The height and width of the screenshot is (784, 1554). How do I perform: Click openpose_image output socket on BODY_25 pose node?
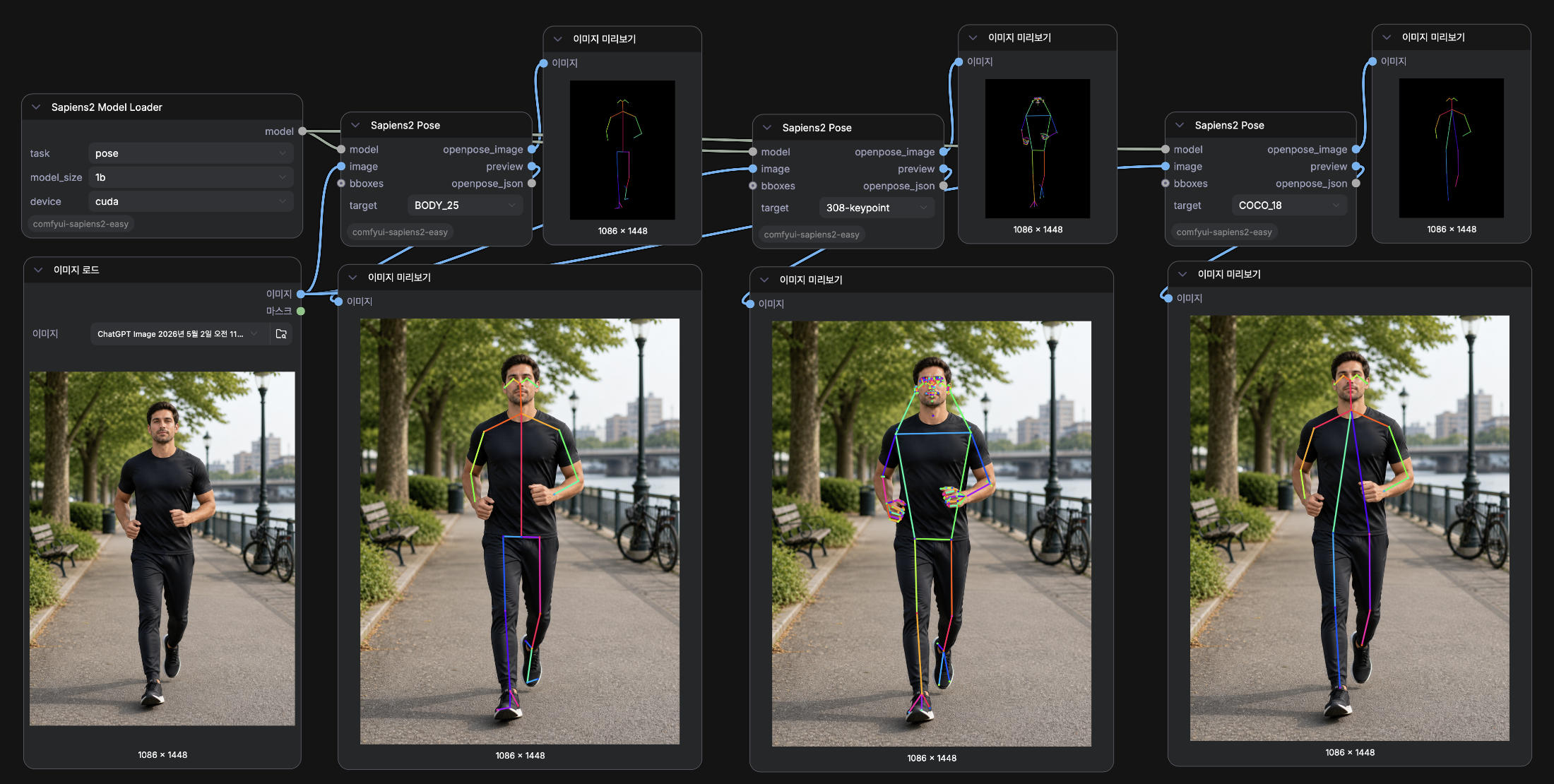point(532,150)
